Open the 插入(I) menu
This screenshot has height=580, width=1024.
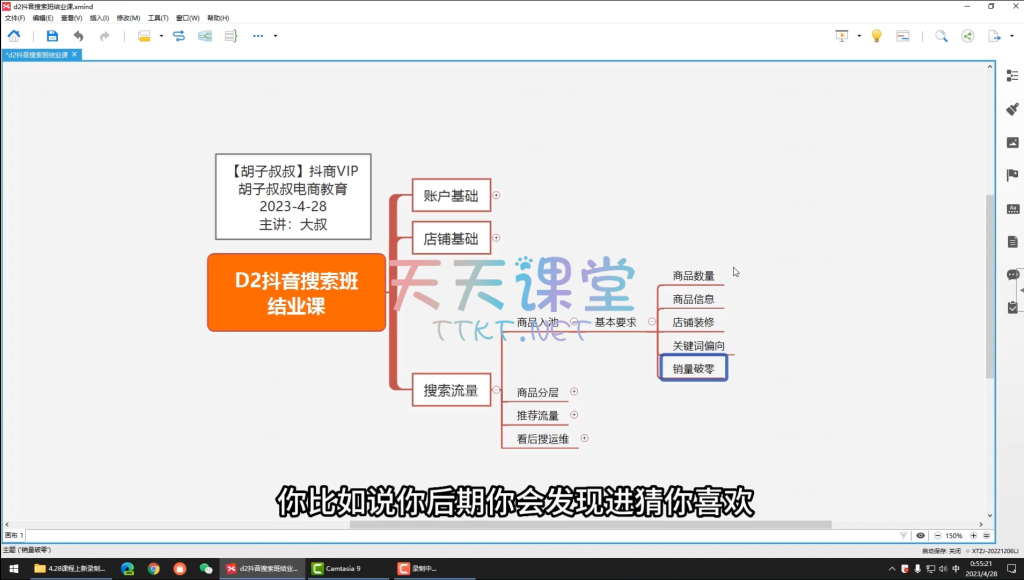tap(100, 18)
